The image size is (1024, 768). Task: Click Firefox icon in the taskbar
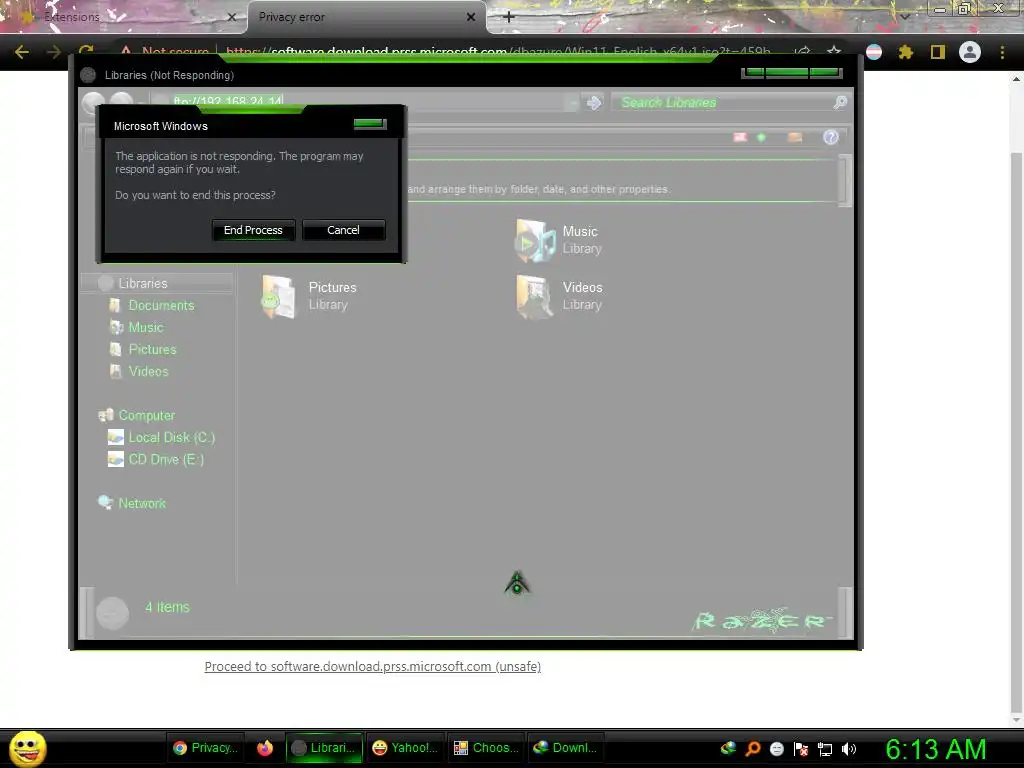264,748
